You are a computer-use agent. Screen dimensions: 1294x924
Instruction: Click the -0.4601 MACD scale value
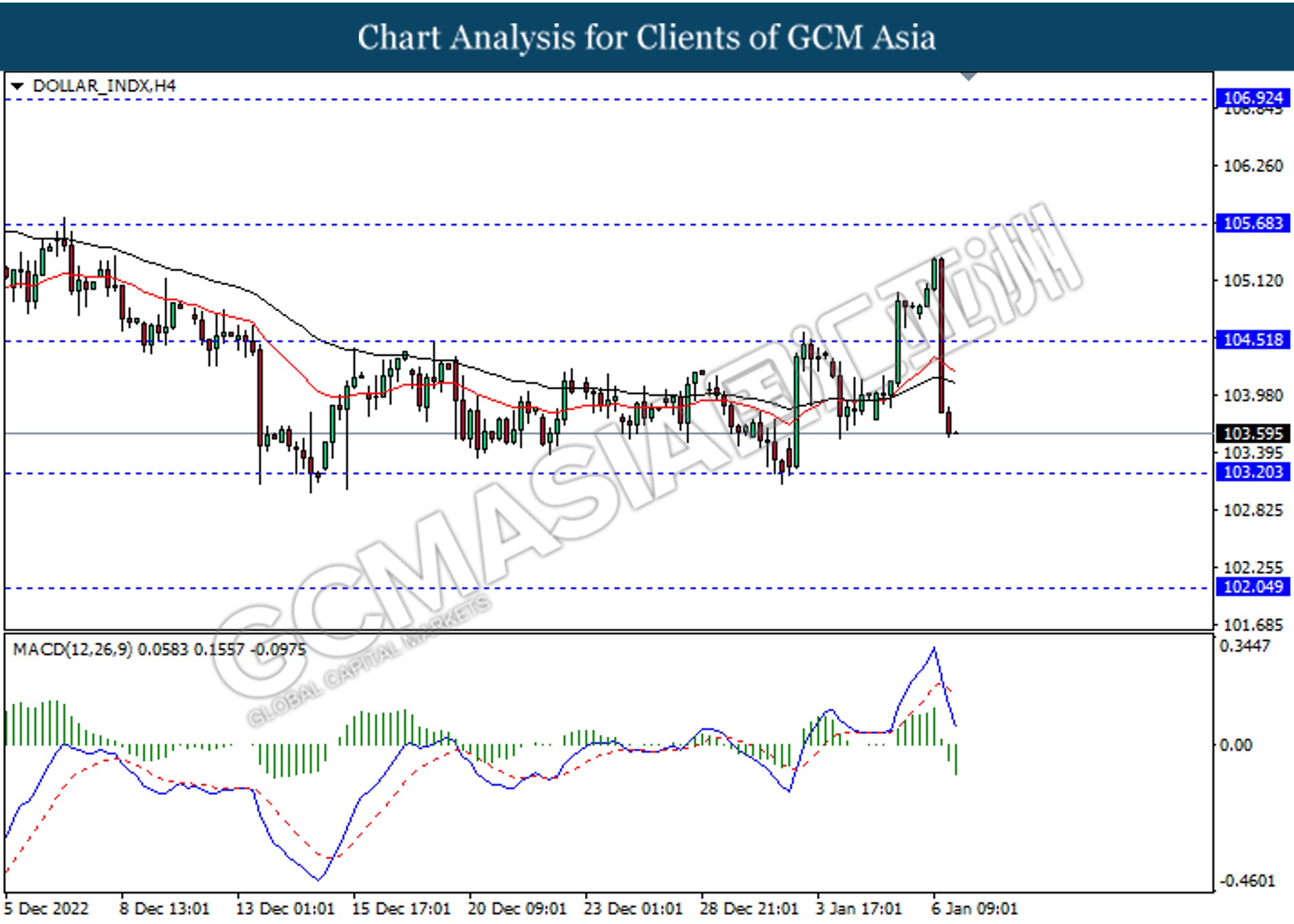click(1247, 881)
